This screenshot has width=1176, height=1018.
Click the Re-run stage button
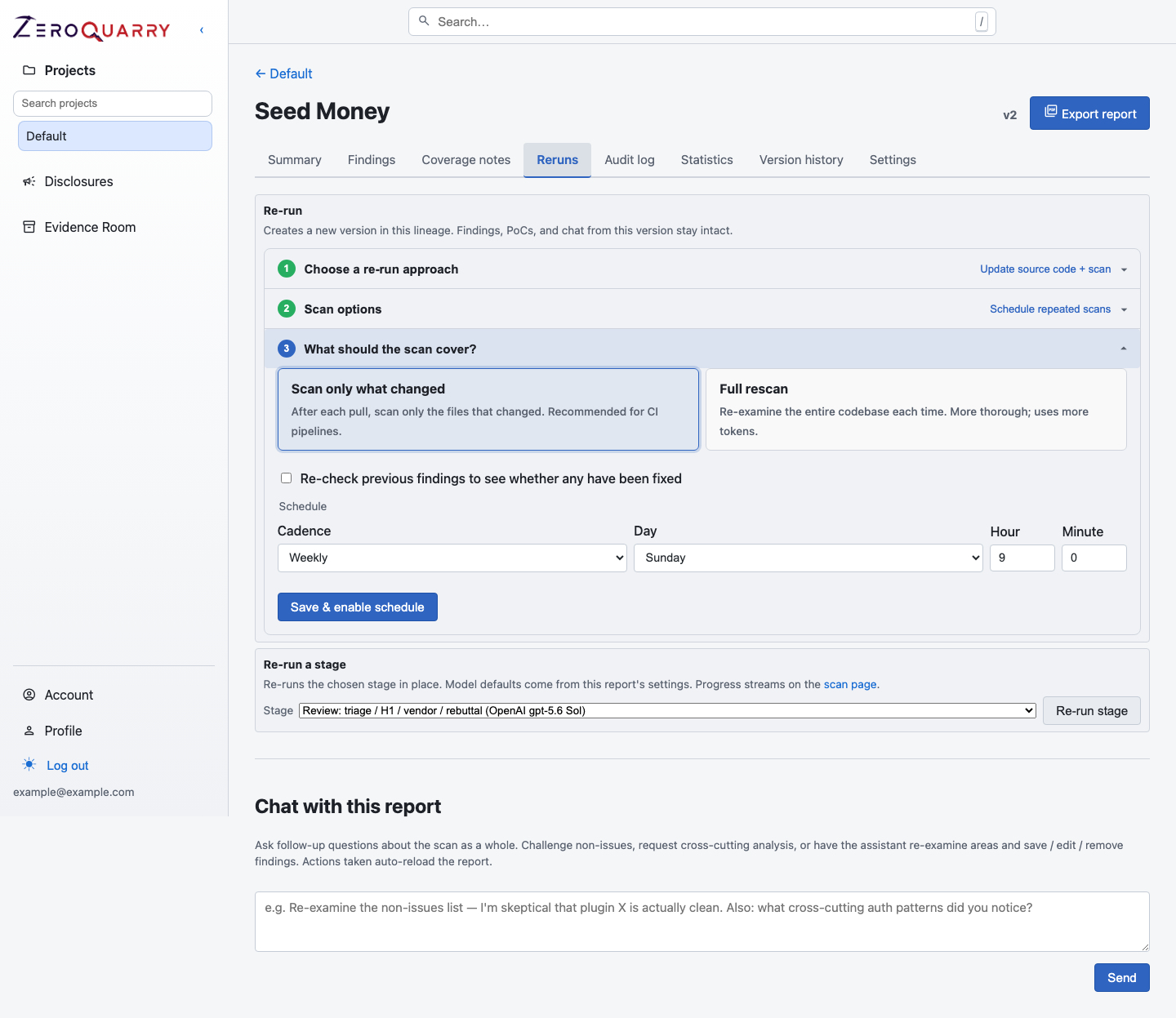(1092, 711)
